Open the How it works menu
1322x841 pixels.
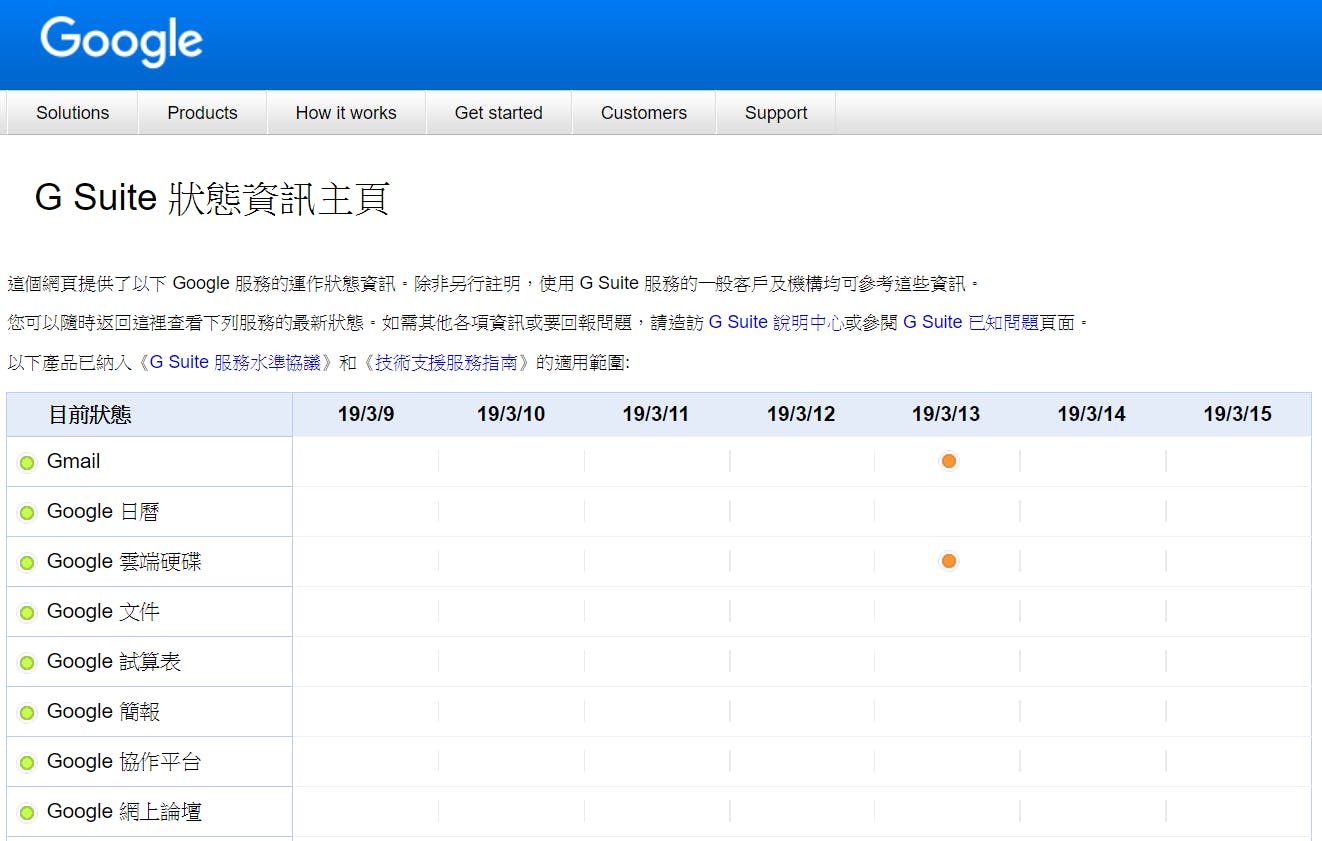click(x=346, y=113)
